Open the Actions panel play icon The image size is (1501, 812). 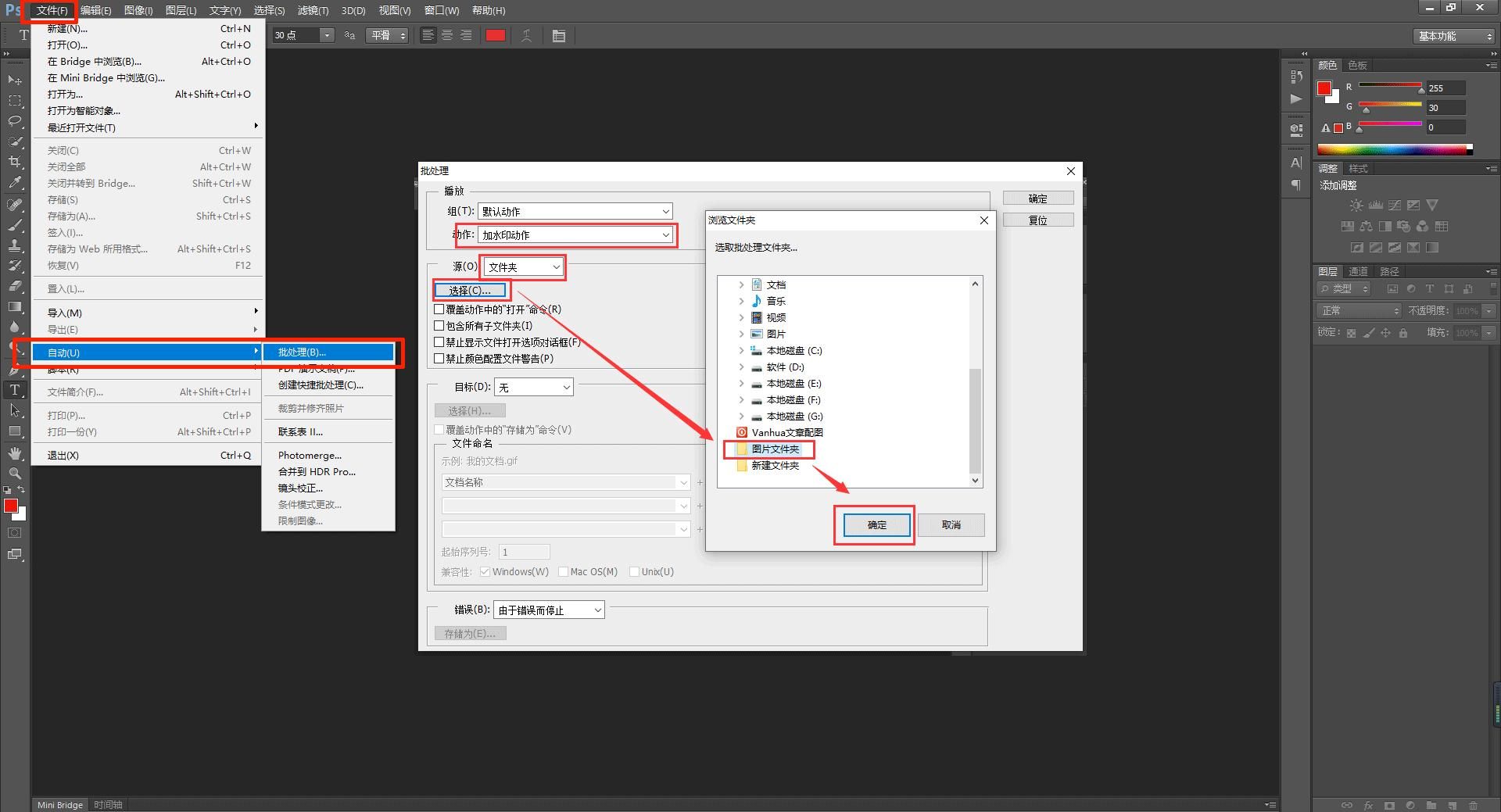[x=1296, y=98]
